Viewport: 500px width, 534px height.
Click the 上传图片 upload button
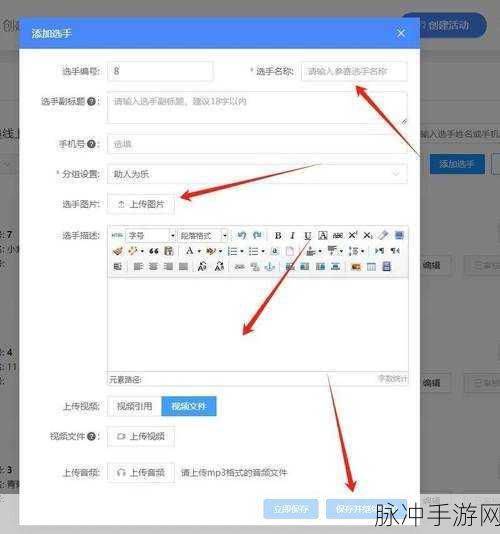pos(141,204)
